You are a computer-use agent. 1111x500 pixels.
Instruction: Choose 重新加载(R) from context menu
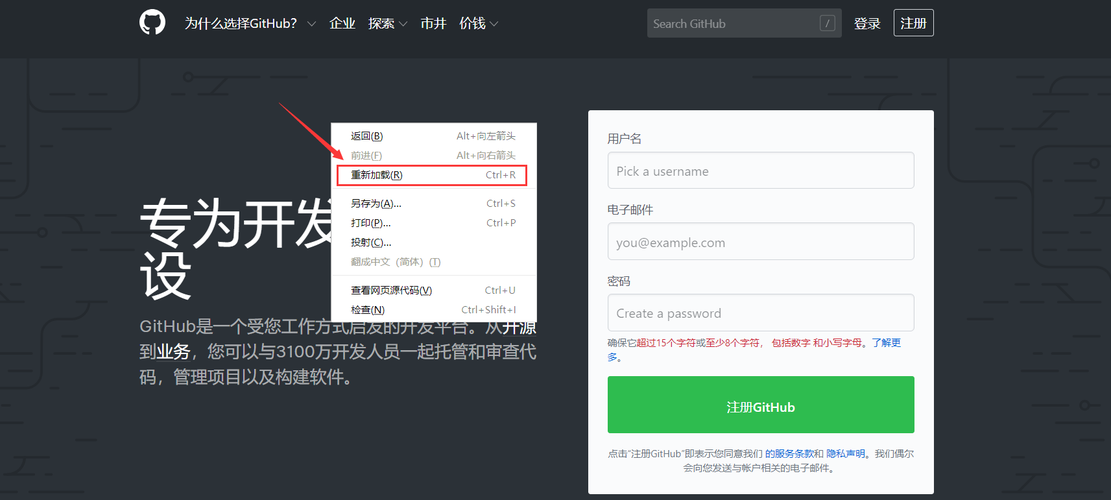[434, 175]
